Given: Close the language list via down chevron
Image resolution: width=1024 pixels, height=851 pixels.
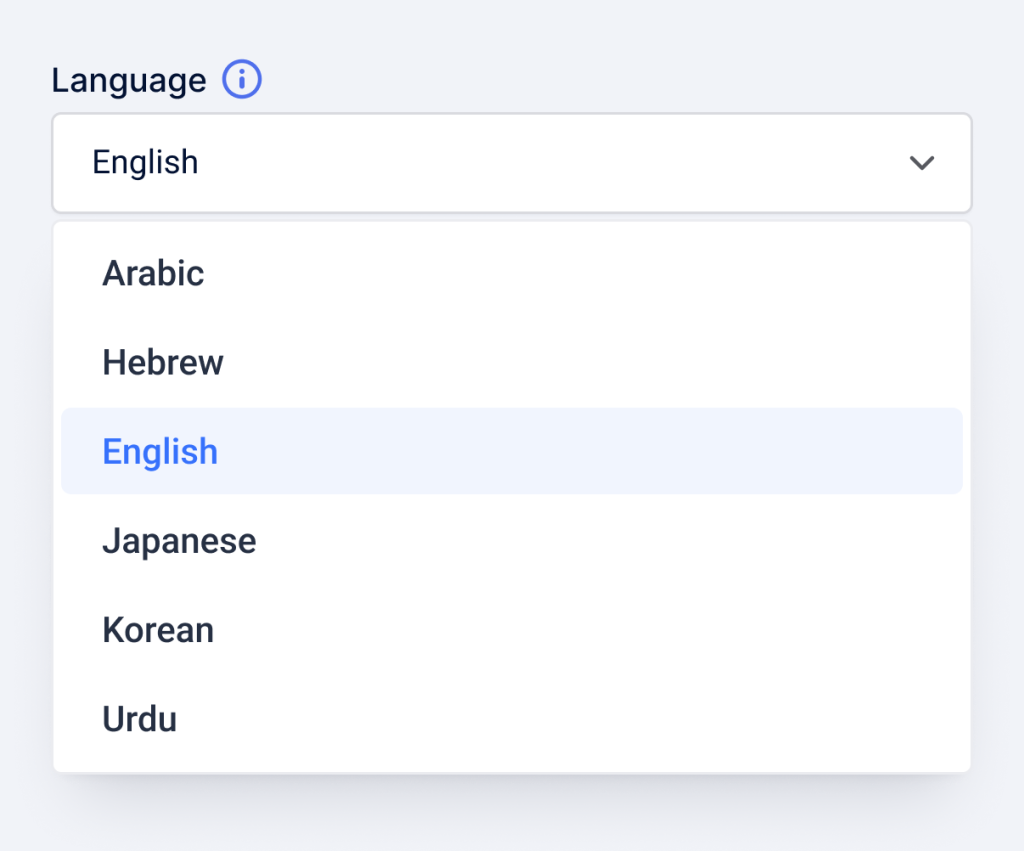Looking at the screenshot, I should 921,163.
